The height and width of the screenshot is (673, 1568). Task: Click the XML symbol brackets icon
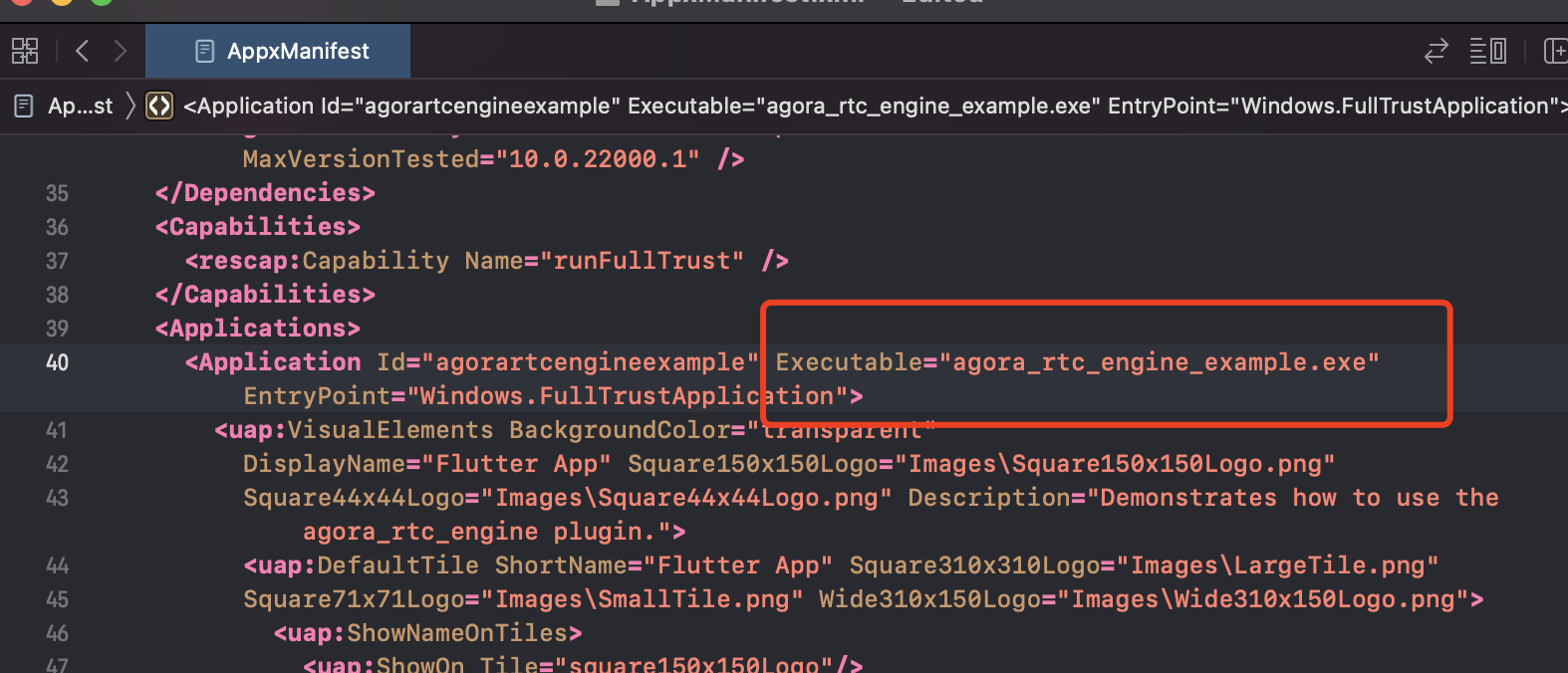click(x=159, y=106)
